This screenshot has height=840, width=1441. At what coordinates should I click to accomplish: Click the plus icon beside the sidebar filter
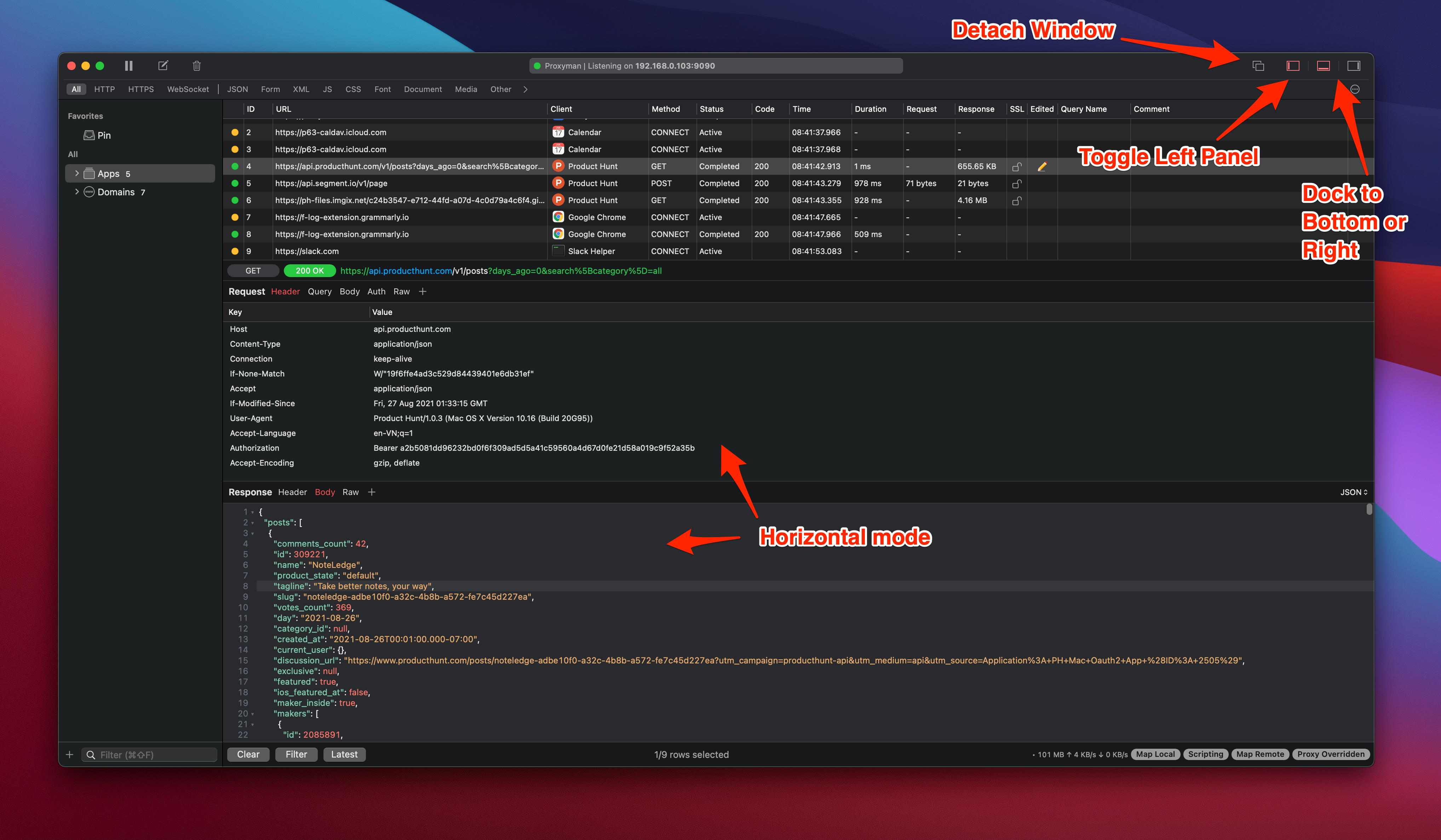70,755
